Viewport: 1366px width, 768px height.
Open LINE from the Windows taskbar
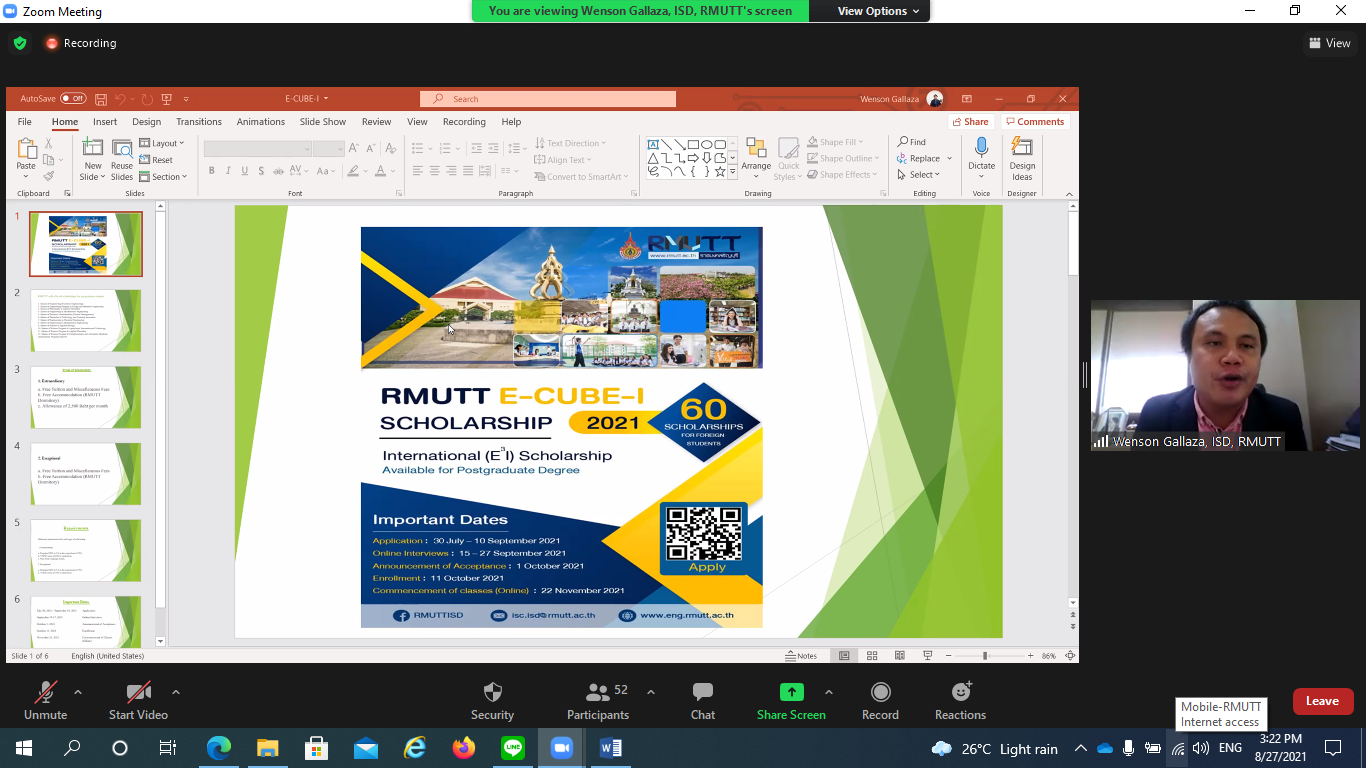[x=513, y=748]
